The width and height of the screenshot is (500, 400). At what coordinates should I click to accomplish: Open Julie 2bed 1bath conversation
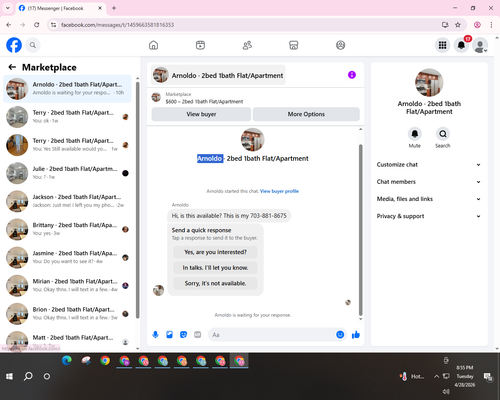(67, 173)
